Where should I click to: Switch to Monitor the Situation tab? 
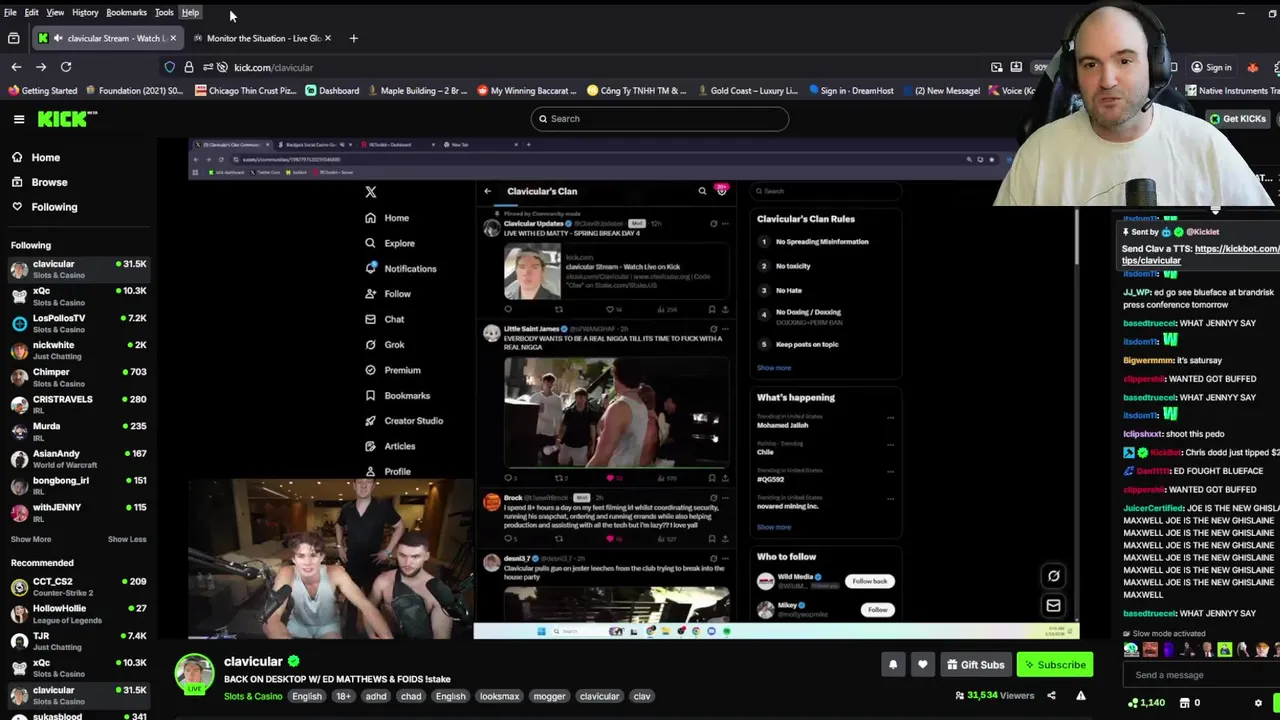coord(260,38)
